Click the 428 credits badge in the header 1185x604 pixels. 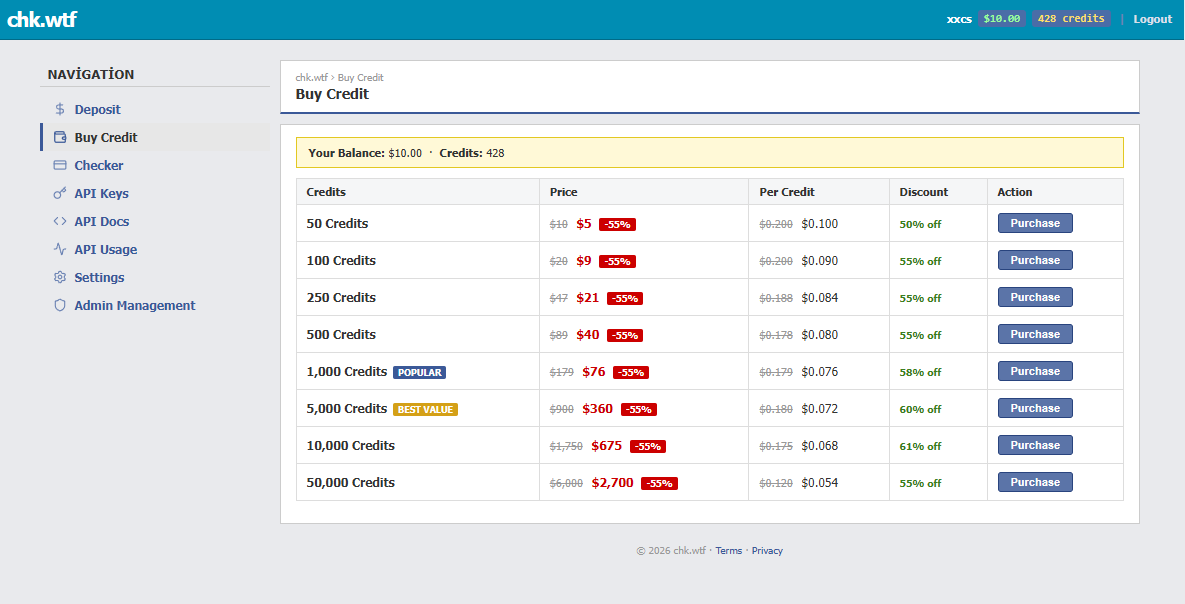pos(1070,18)
